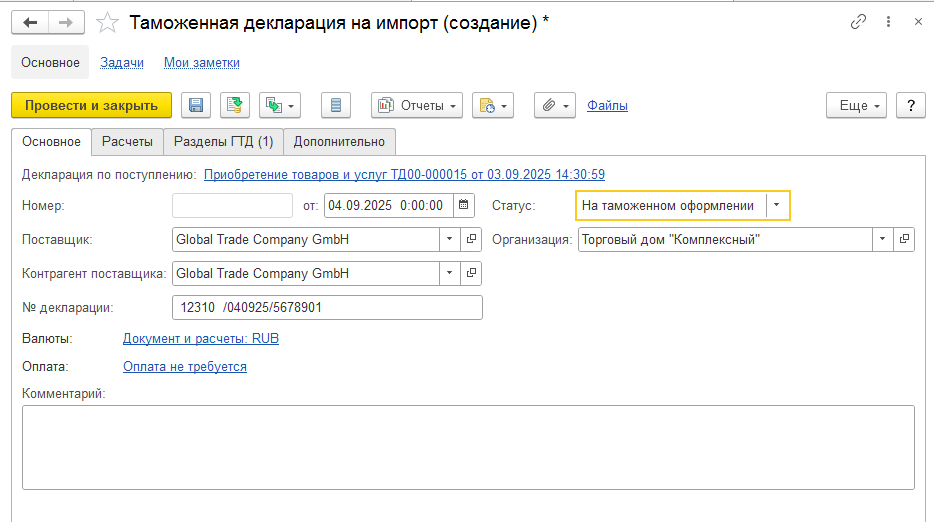Open the Оплата не требуется link

pyautogui.click(x=185, y=366)
